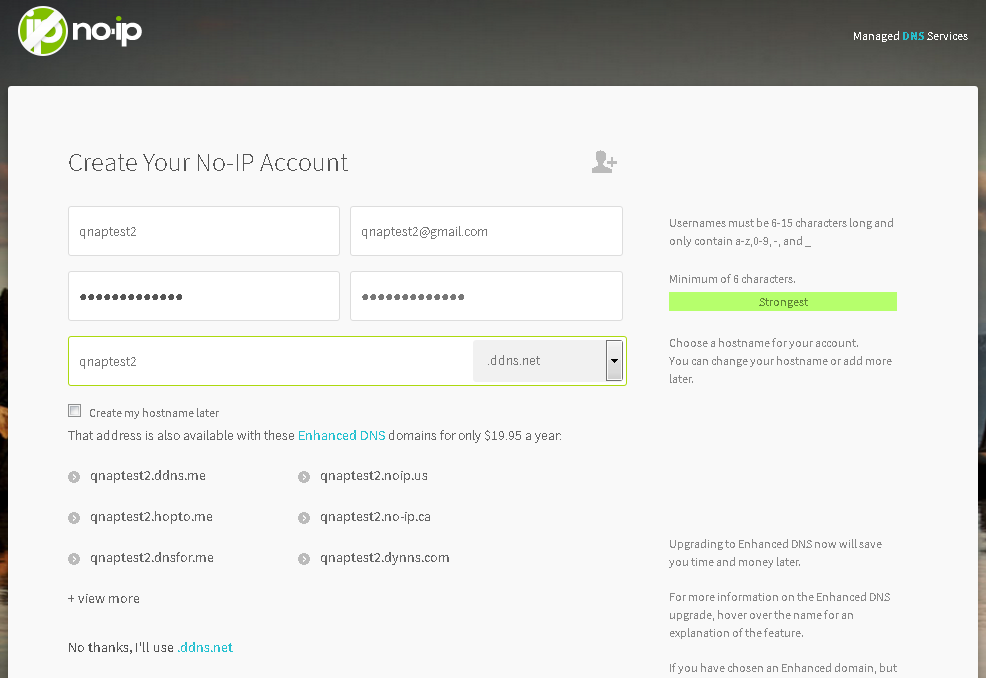Click 'For more information on the Enhanced DNS' text
Screen dimensions: 986x678
coord(780,614)
